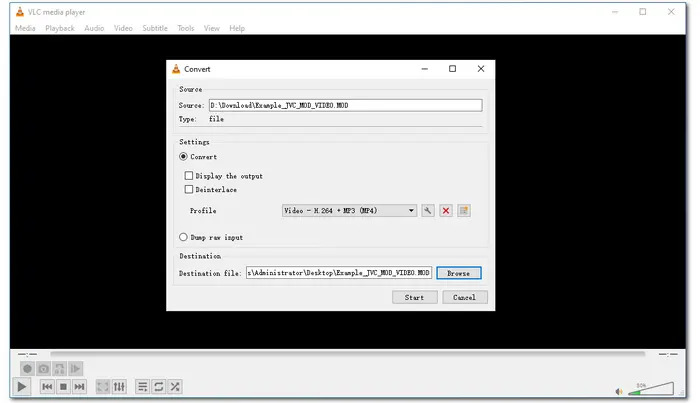The width and height of the screenshot is (700, 403).
Task: Click the Cancel button
Action: pyautogui.click(x=465, y=297)
